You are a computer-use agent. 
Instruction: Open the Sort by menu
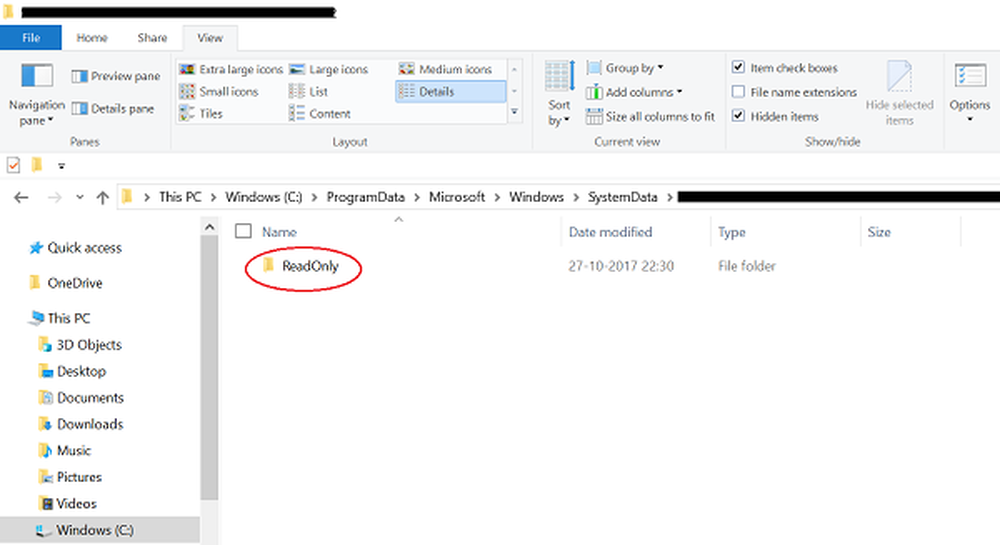click(x=559, y=93)
